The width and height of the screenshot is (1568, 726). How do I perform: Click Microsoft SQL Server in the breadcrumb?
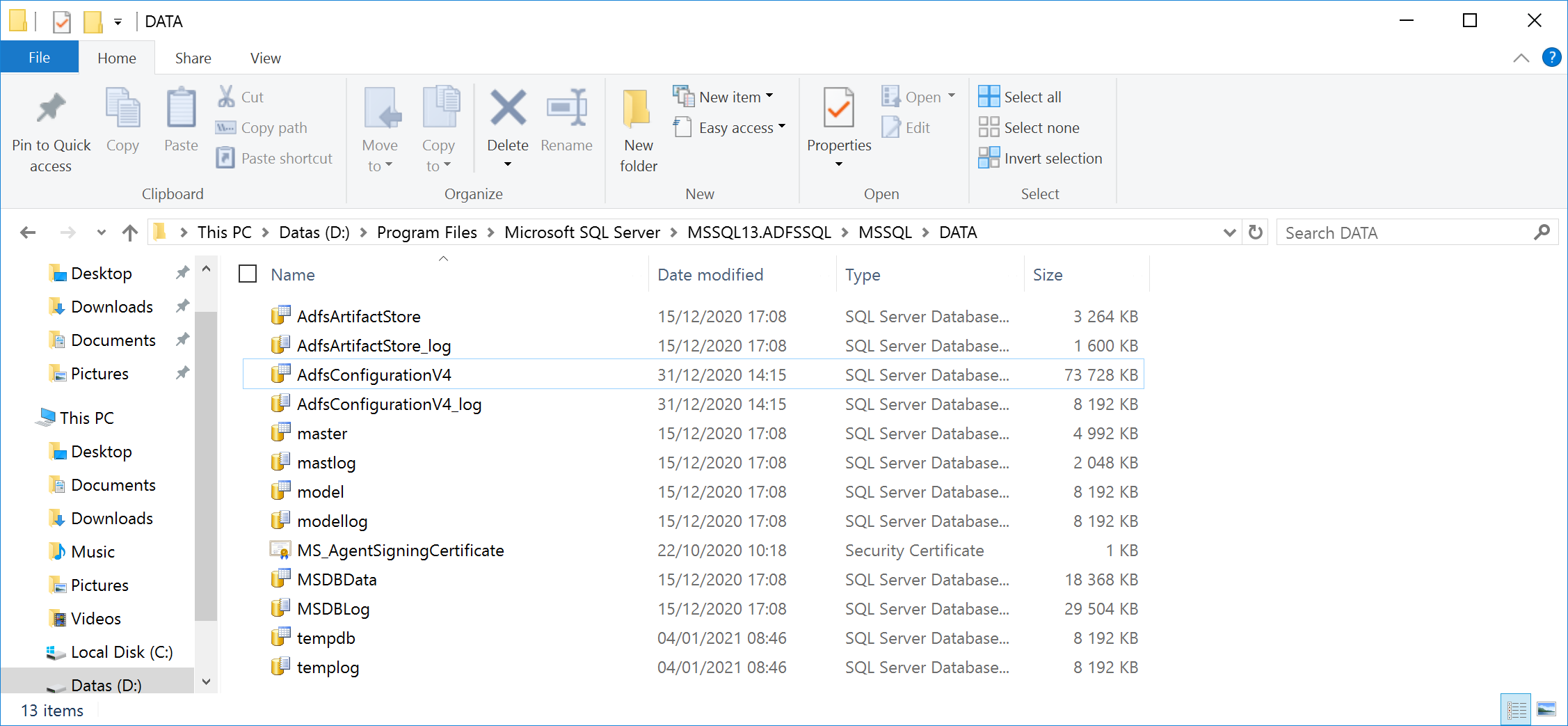point(582,232)
